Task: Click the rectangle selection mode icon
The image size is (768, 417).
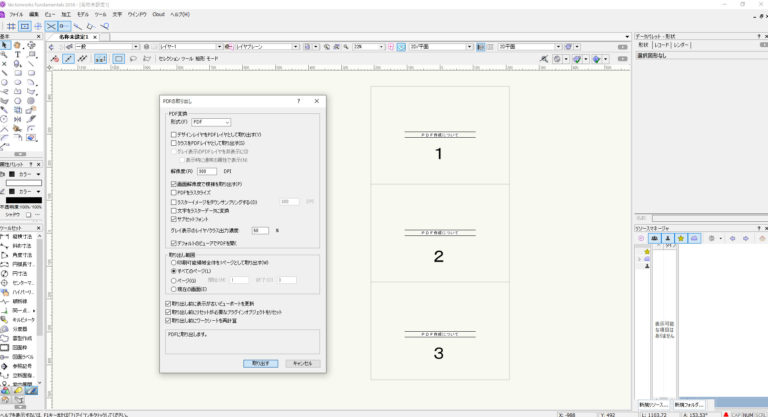Action: click(x=119, y=59)
